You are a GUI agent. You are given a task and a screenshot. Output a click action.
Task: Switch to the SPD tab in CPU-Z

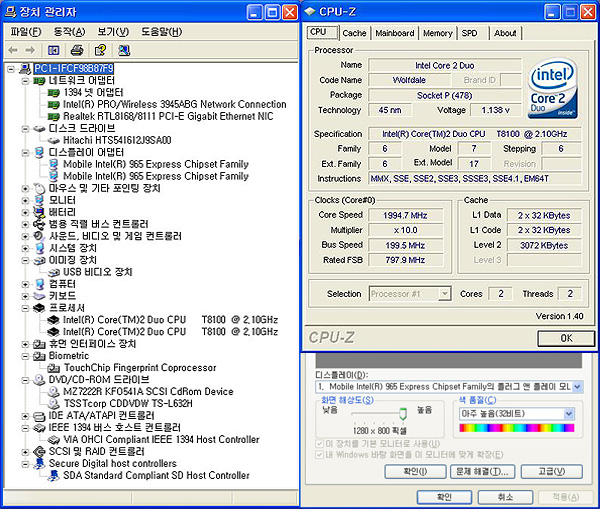point(469,33)
